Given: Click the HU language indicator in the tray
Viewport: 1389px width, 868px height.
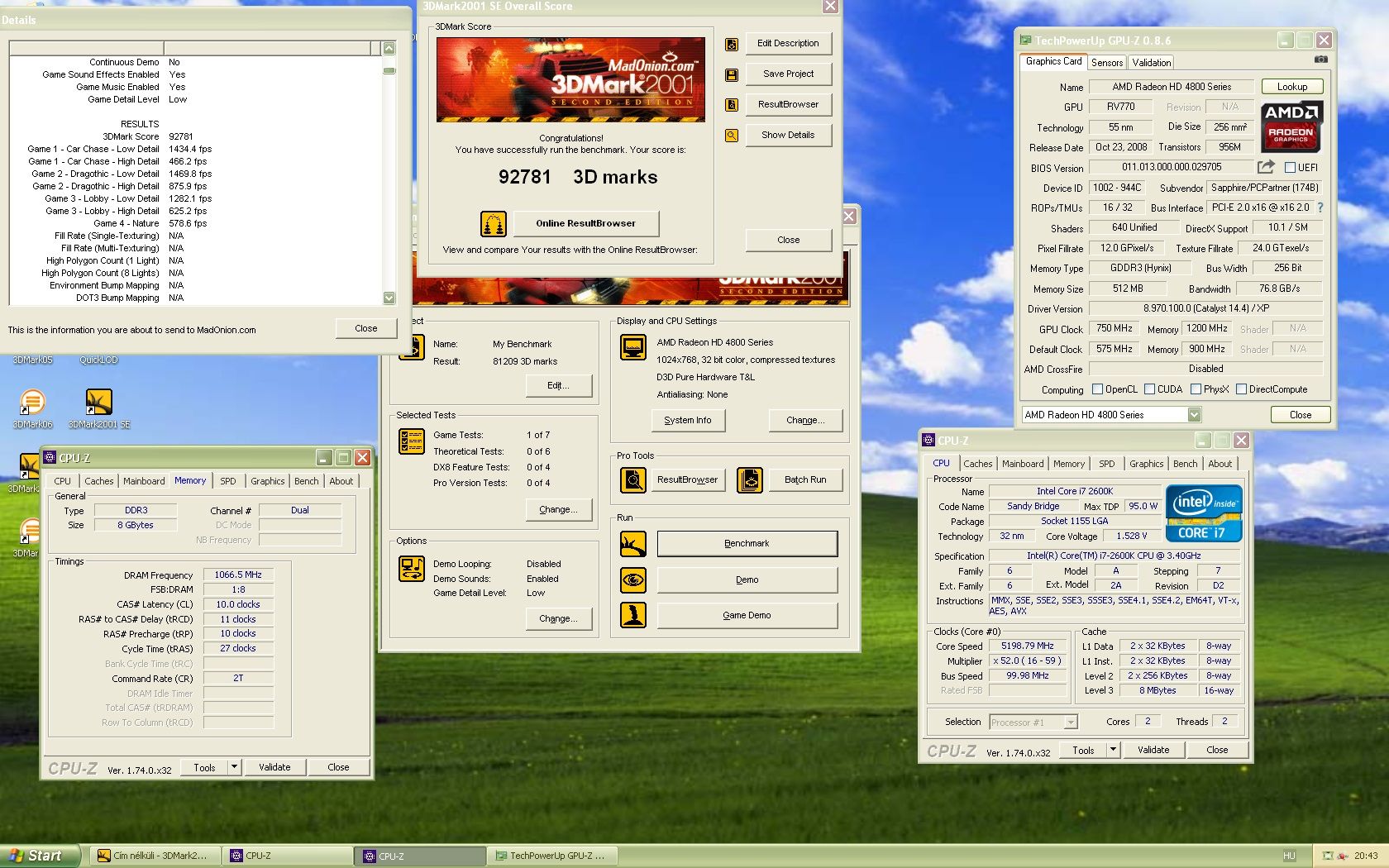Looking at the screenshot, I should (1289, 856).
